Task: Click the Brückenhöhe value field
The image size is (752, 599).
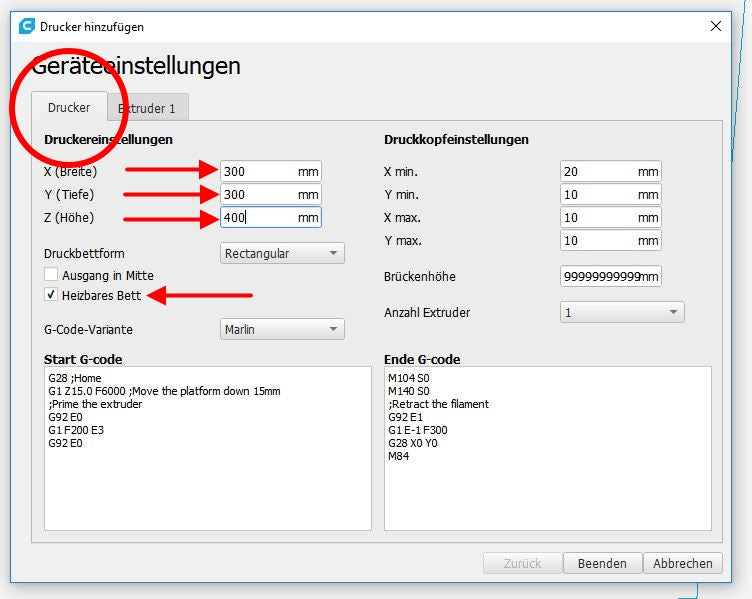Action: [x=611, y=276]
